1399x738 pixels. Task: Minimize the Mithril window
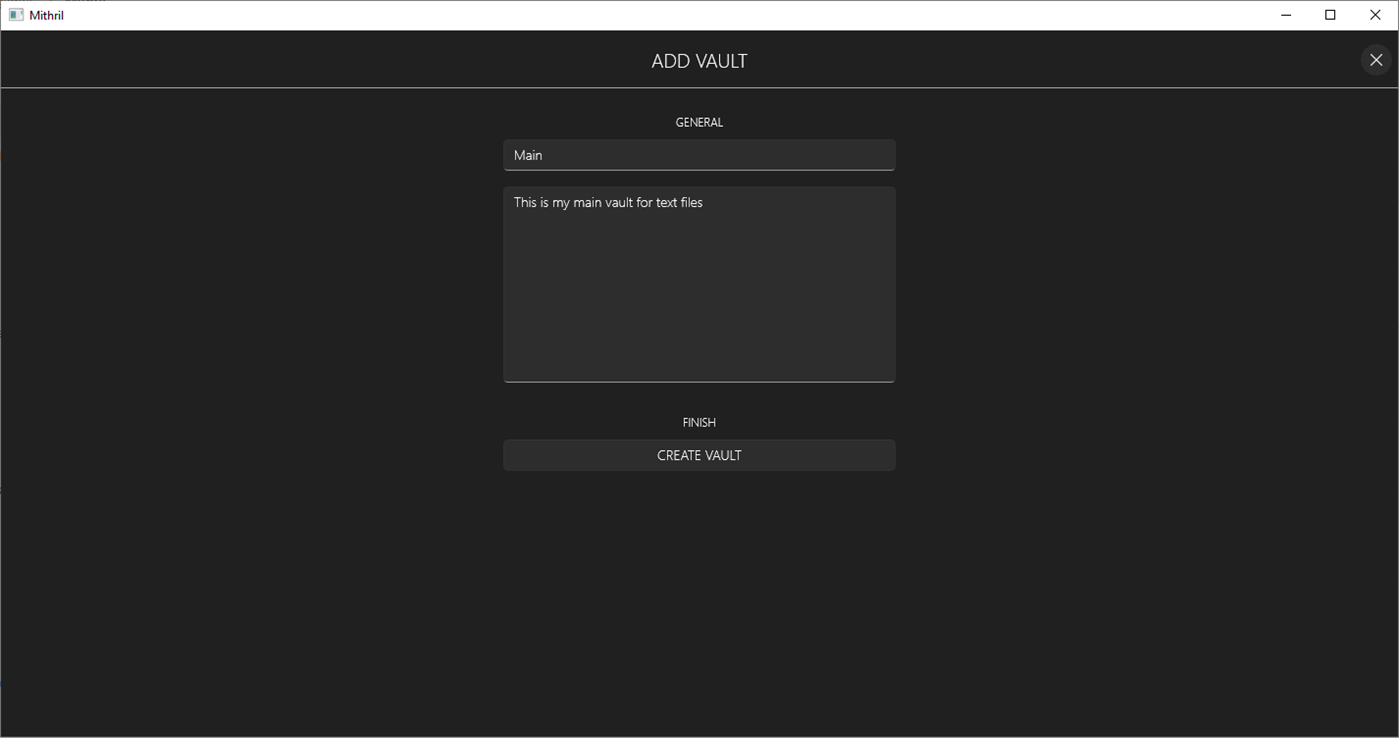tap(1285, 14)
